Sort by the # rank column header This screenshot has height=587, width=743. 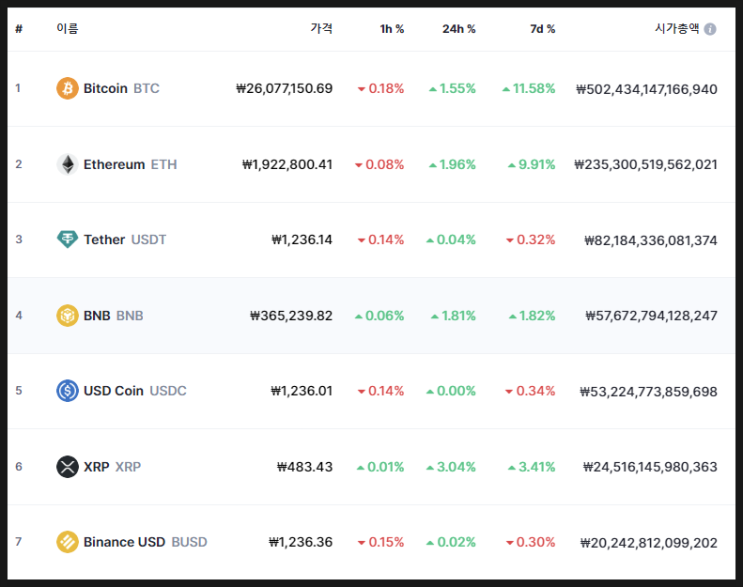[19, 29]
